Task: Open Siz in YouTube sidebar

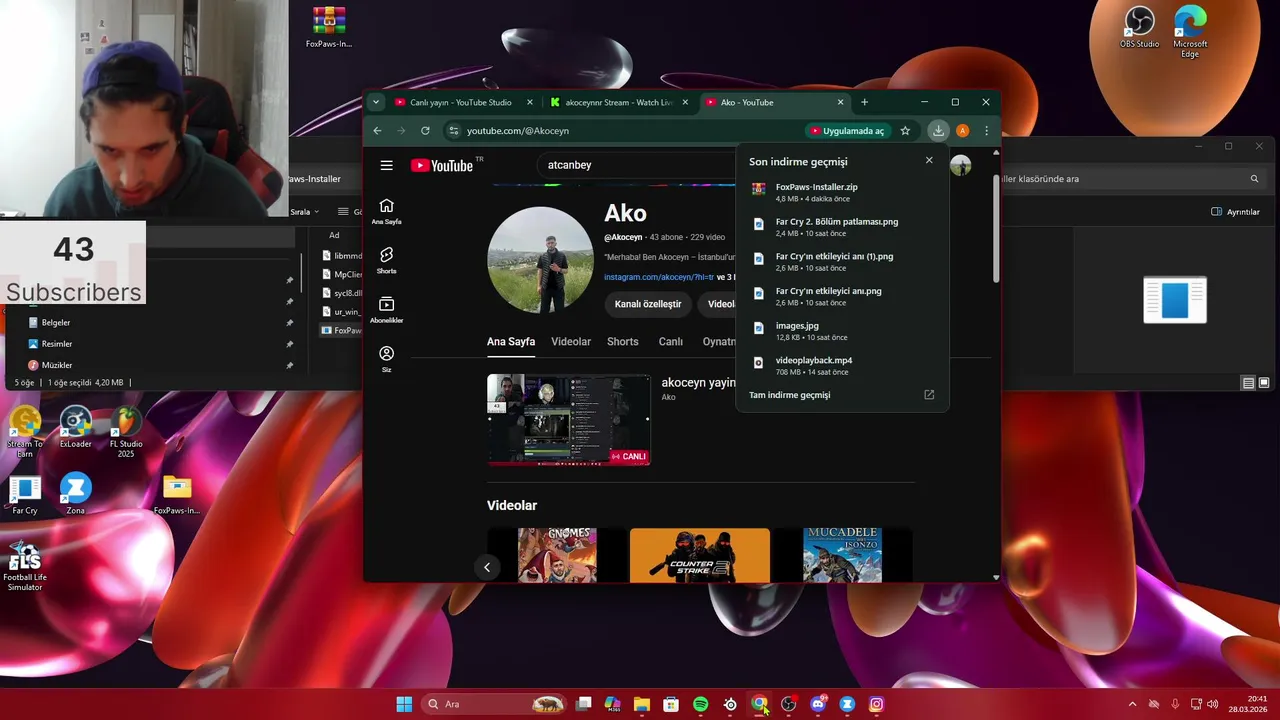Action: (x=386, y=359)
